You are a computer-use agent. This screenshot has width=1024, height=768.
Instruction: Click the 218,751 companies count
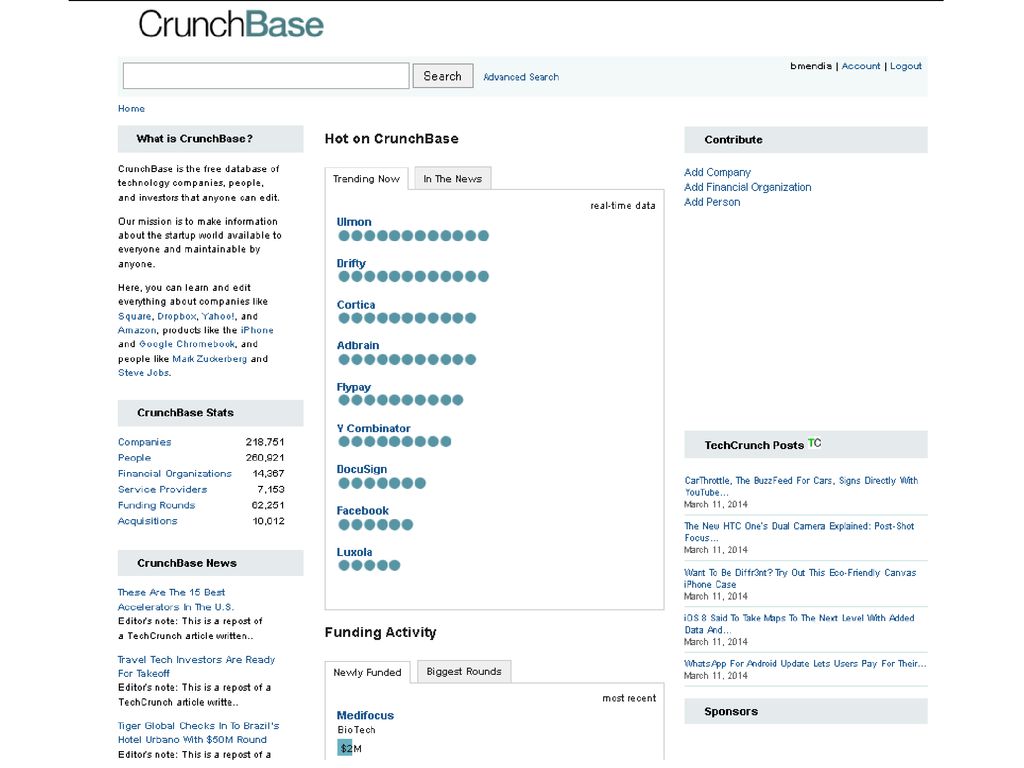coord(264,442)
